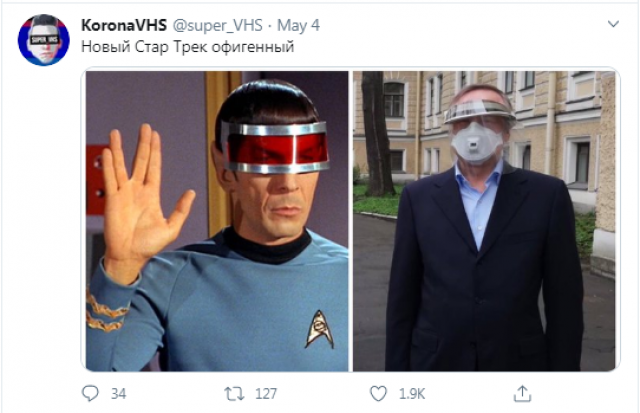Visit the @super_VHS handle link
Viewport: 640px width, 413px height.
pyautogui.click(x=217, y=26)
